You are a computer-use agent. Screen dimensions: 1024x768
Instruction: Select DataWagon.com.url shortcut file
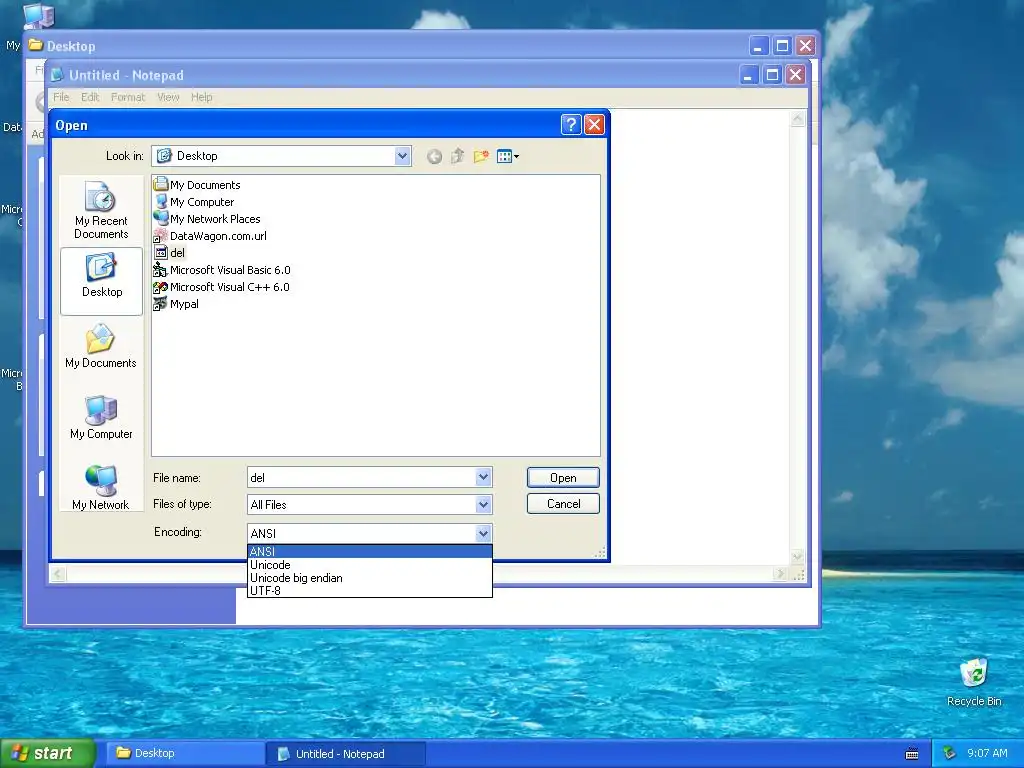tap(210, 236)
